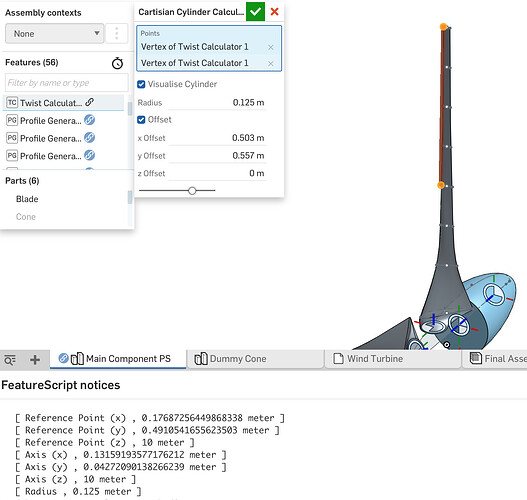Screen dimensions: 527x500
Task: Select the Cone part
Action: point(26,217)
